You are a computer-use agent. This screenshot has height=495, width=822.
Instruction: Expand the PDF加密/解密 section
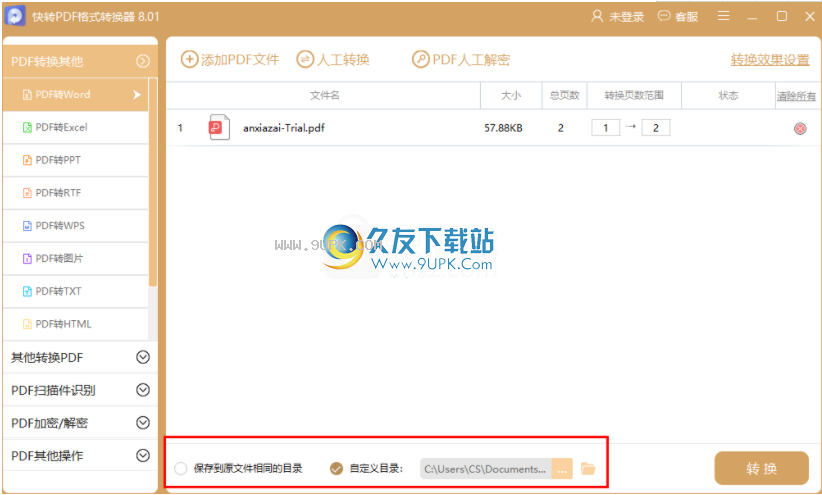[x=143, y=423]
